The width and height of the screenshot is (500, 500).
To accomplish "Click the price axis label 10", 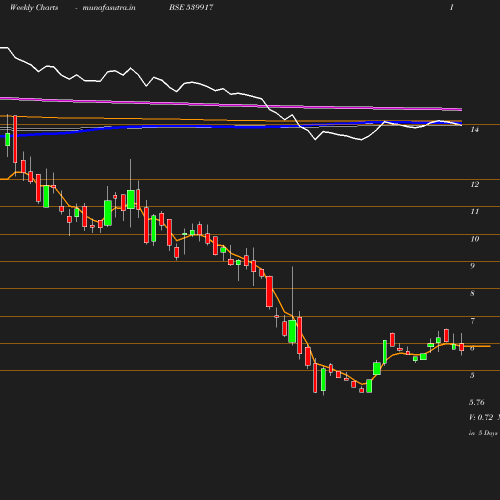I will [475, 239].
